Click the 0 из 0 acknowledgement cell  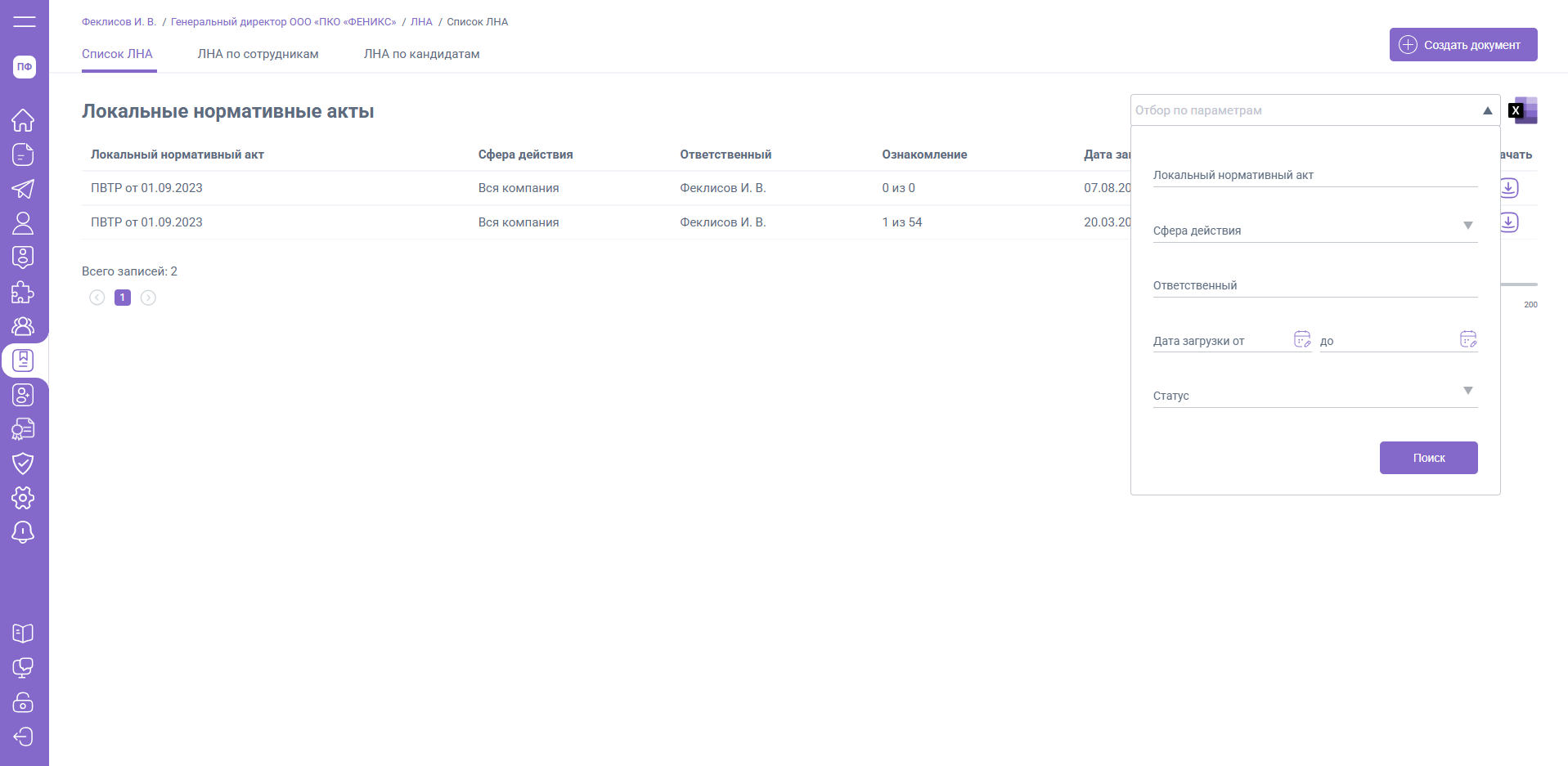(898, 188)
